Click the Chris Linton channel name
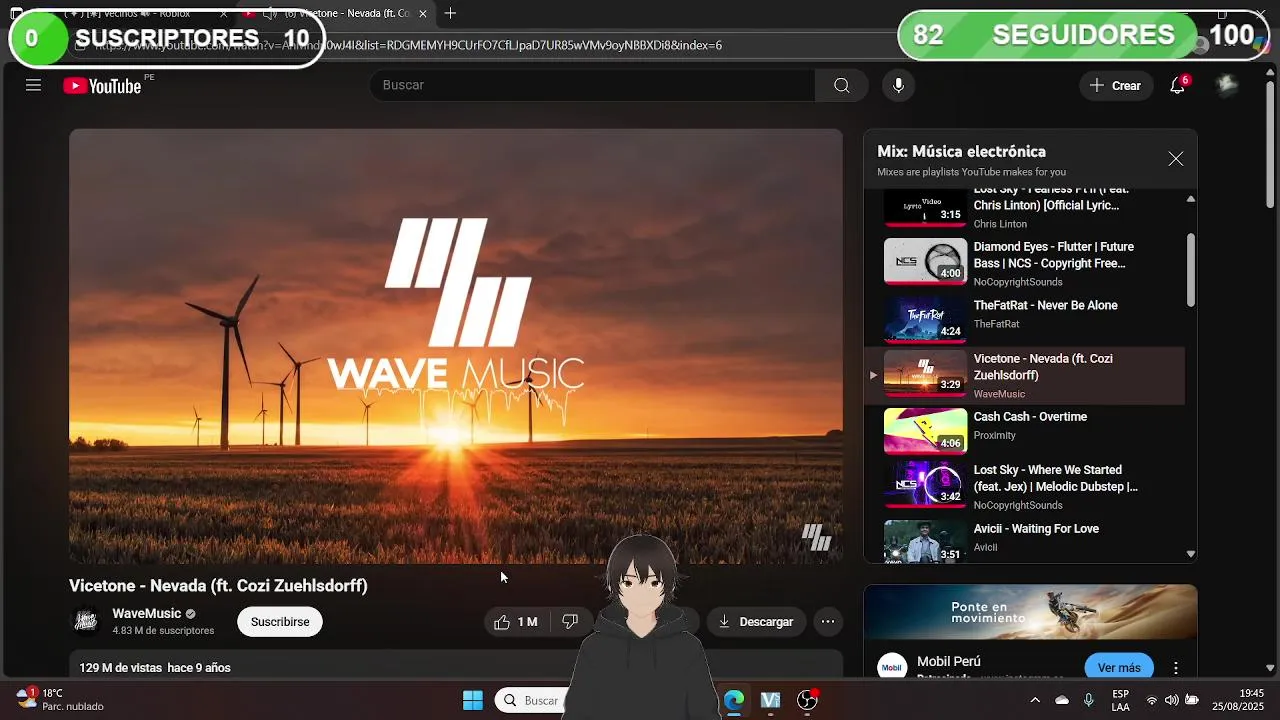The image size is (1280, 720). click(x=1000, y=224)
